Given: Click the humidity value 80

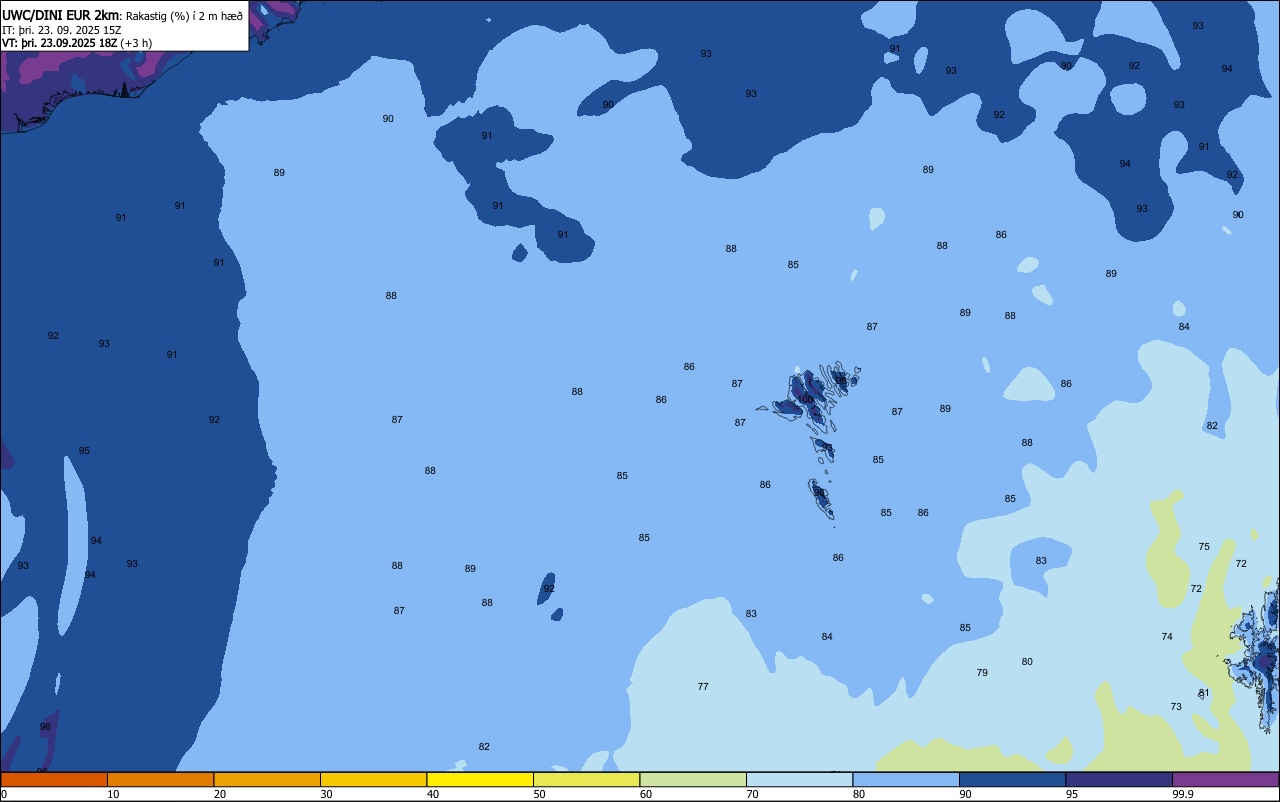Looking at the screenshot, I should 1027,661.
